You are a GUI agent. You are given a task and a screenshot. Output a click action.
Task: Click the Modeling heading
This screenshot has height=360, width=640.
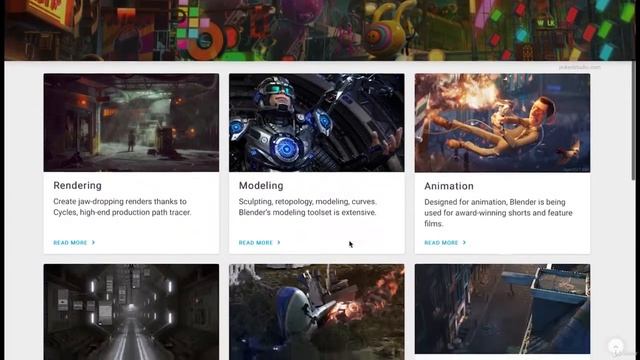pos(261,185)
